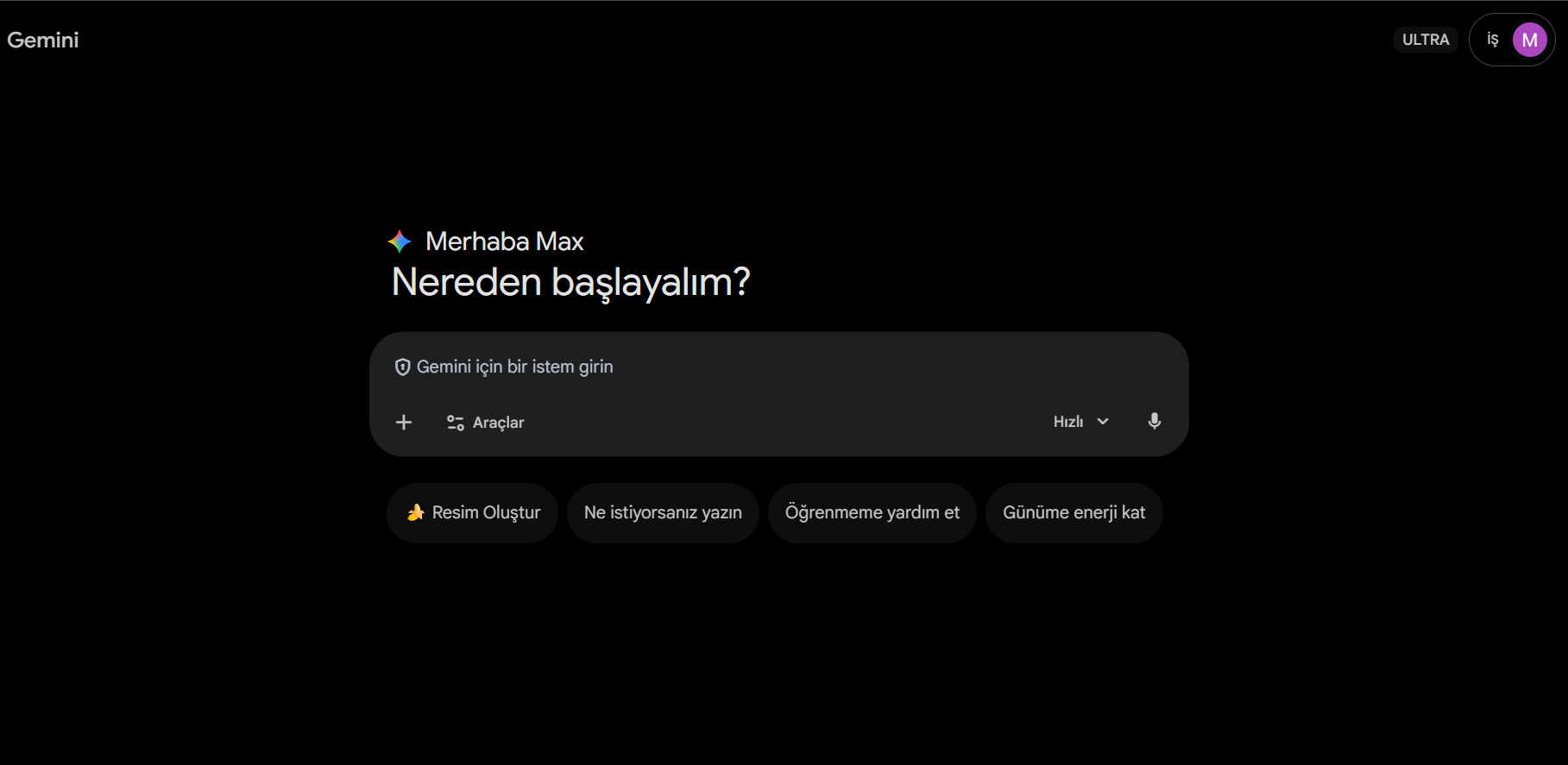This screenshot has width=1568, height=765.
Task: Pick the Öğrenmeme yardım et suggestion
Action: 872,513
